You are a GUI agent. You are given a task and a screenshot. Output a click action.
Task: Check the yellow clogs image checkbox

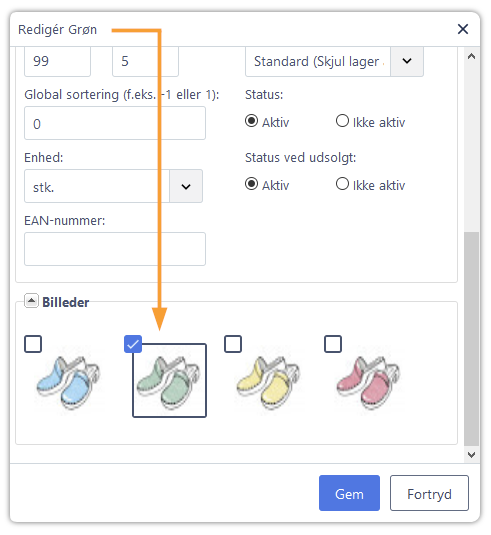tap(233, 344)
